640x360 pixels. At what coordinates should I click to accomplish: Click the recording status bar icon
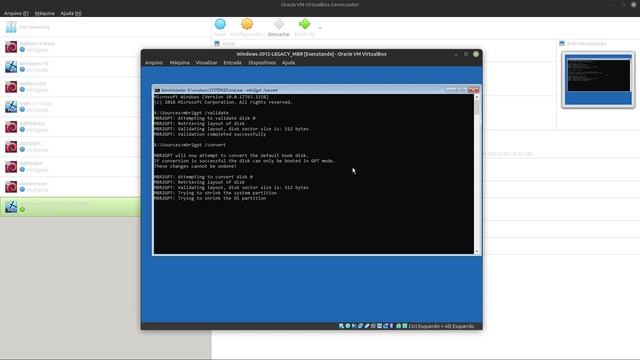click(386, 326)
